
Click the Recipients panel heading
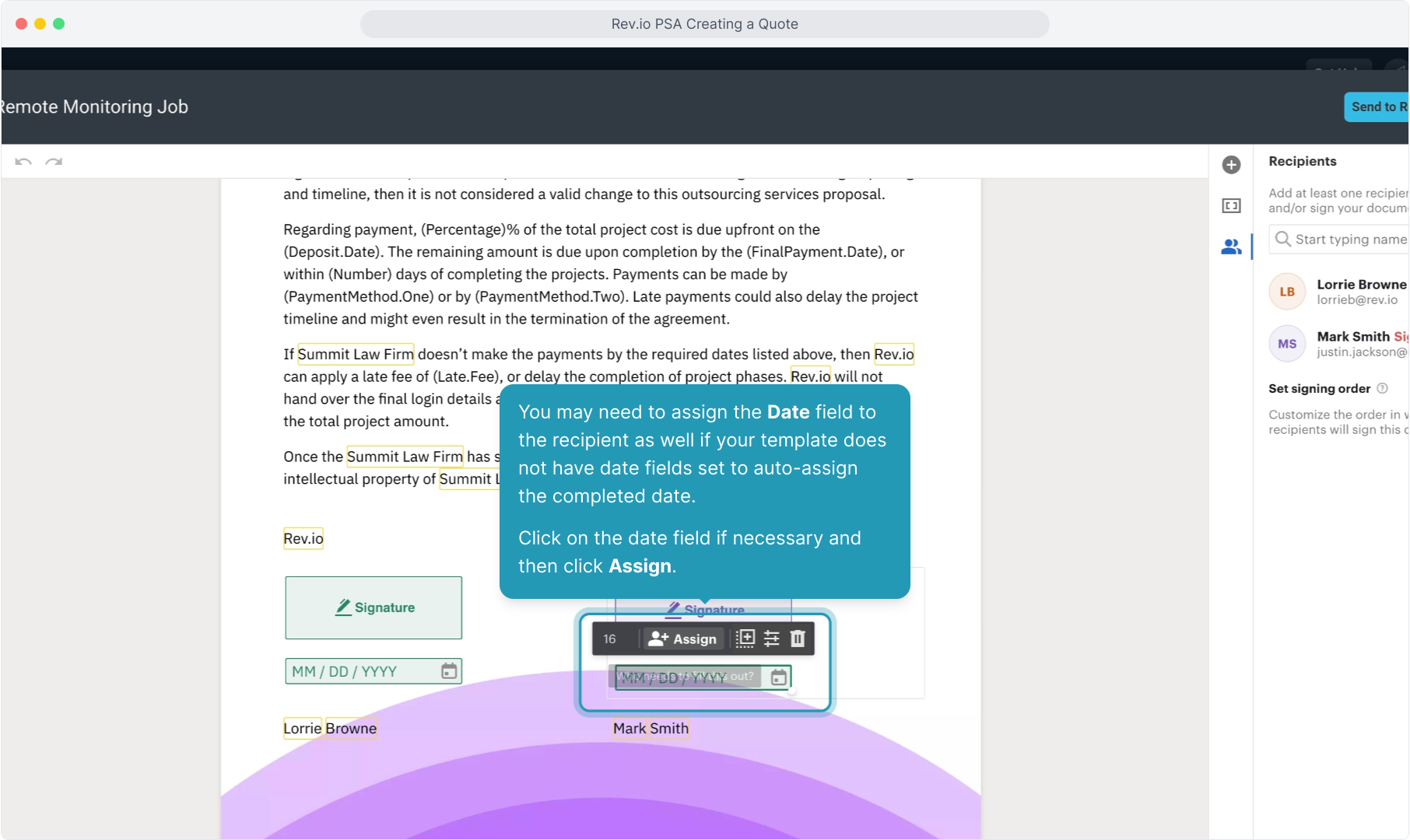[x=1303, y=161]
